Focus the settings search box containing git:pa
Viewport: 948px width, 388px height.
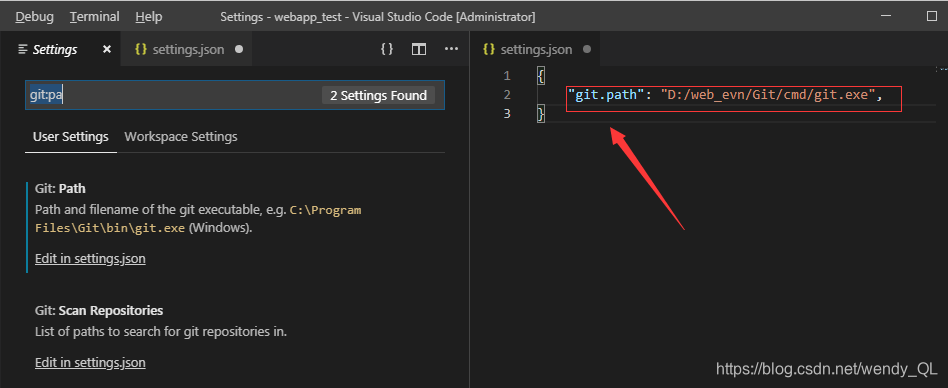[235, 95]
